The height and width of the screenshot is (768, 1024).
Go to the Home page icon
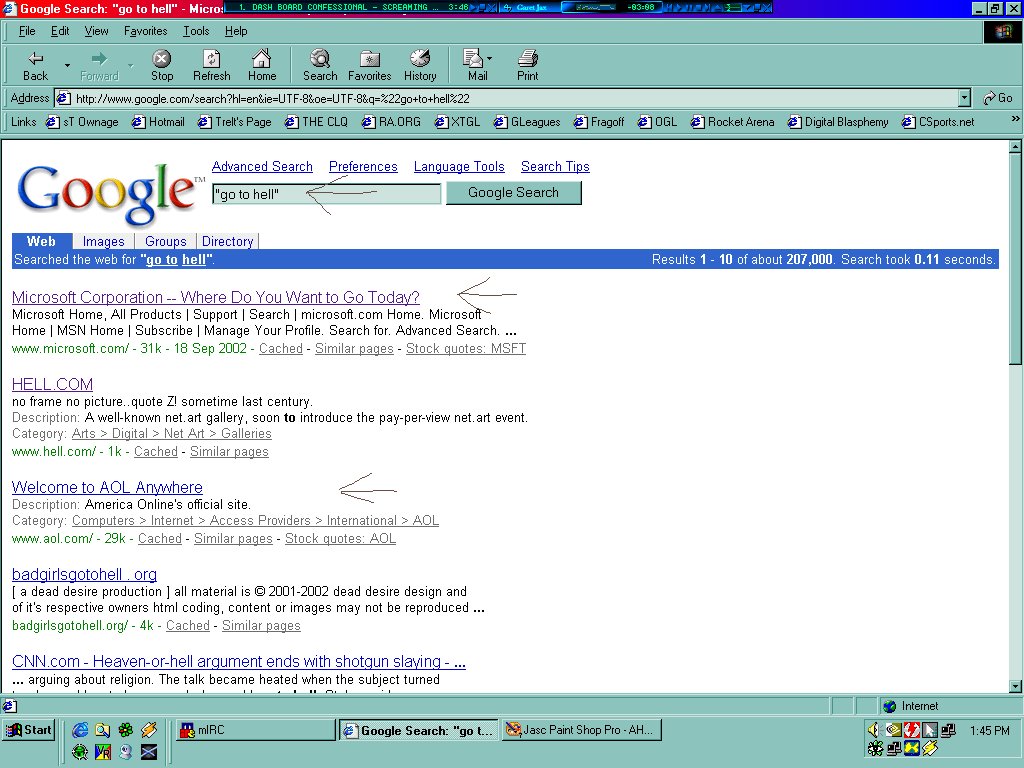(x=262, y=65)
